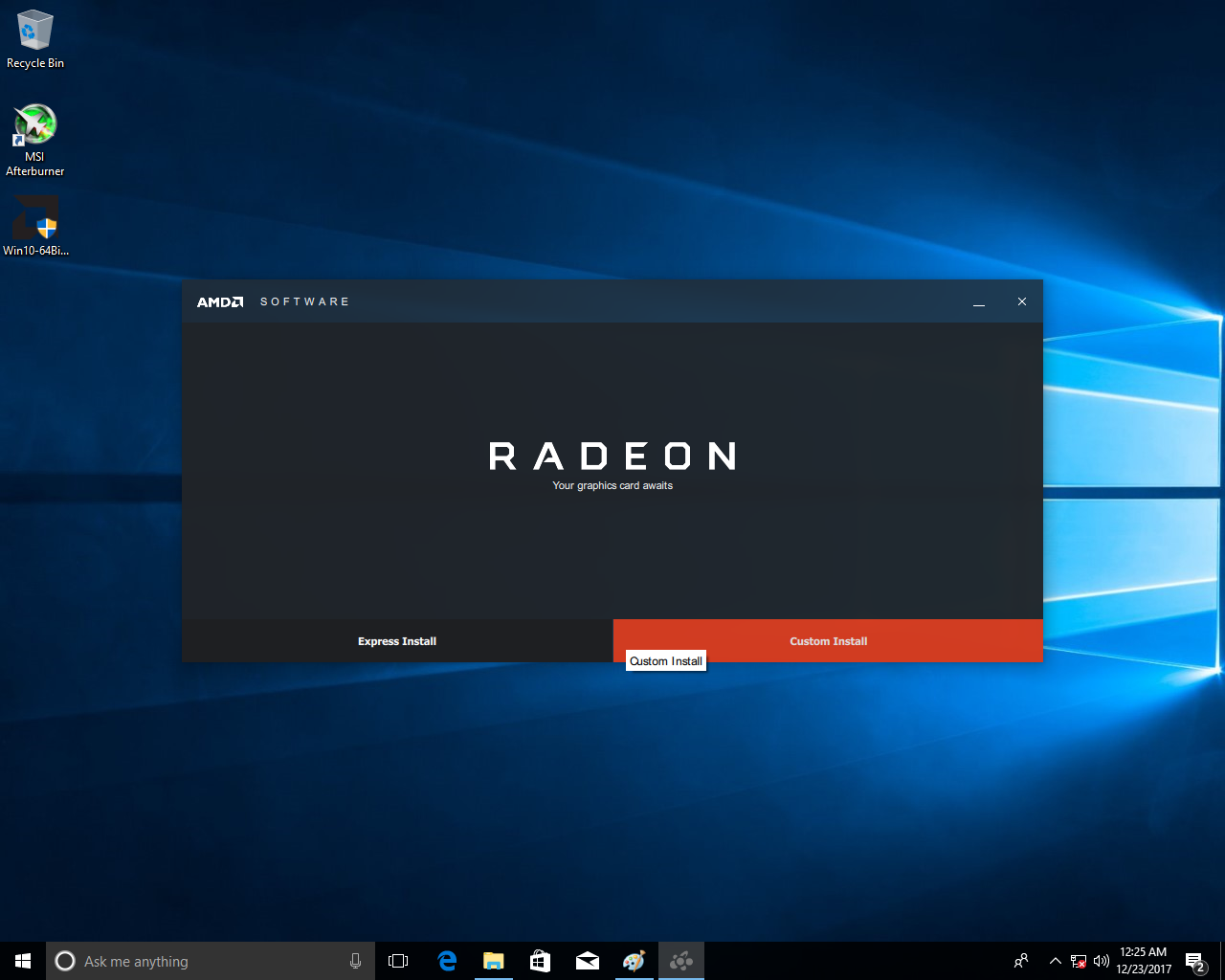Open File Explorer from the taskbar
The image size is (1225, 980).
click(x=493, y=961)
